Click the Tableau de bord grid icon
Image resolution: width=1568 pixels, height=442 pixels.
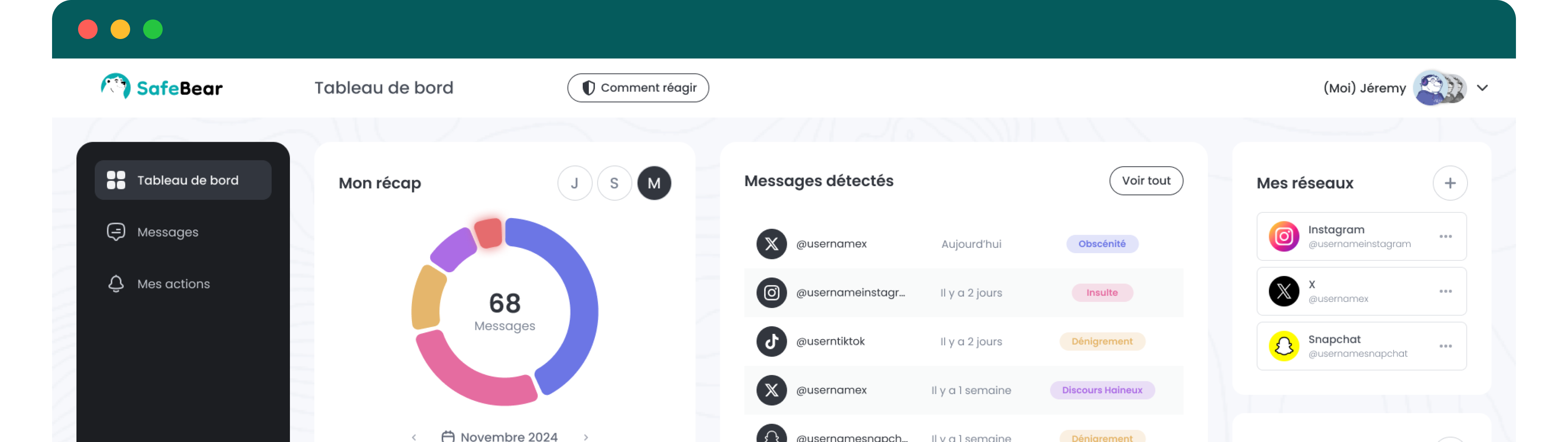pos(115,180)
